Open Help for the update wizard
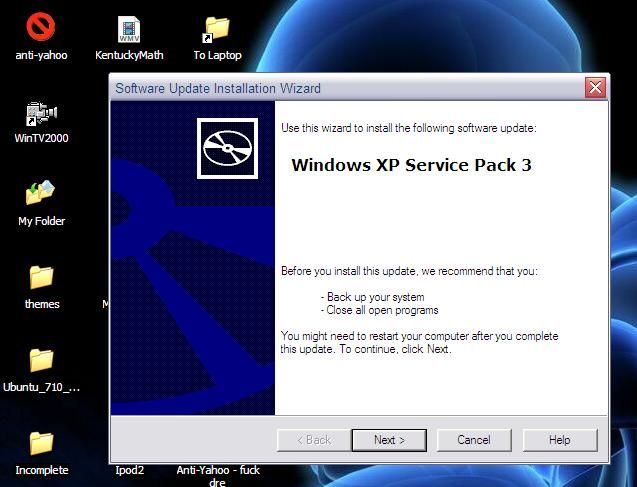Image resolution: width=637 pixels, height=487 pixels. (x=560, y=440)
